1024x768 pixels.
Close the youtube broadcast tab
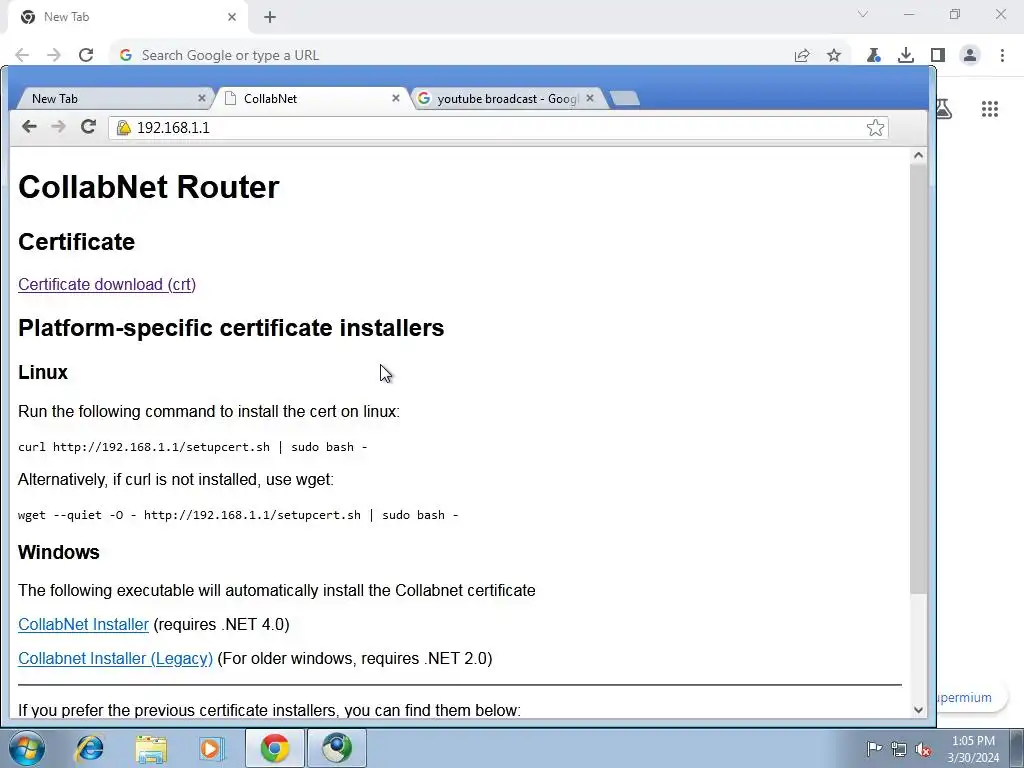click(590, 98)
